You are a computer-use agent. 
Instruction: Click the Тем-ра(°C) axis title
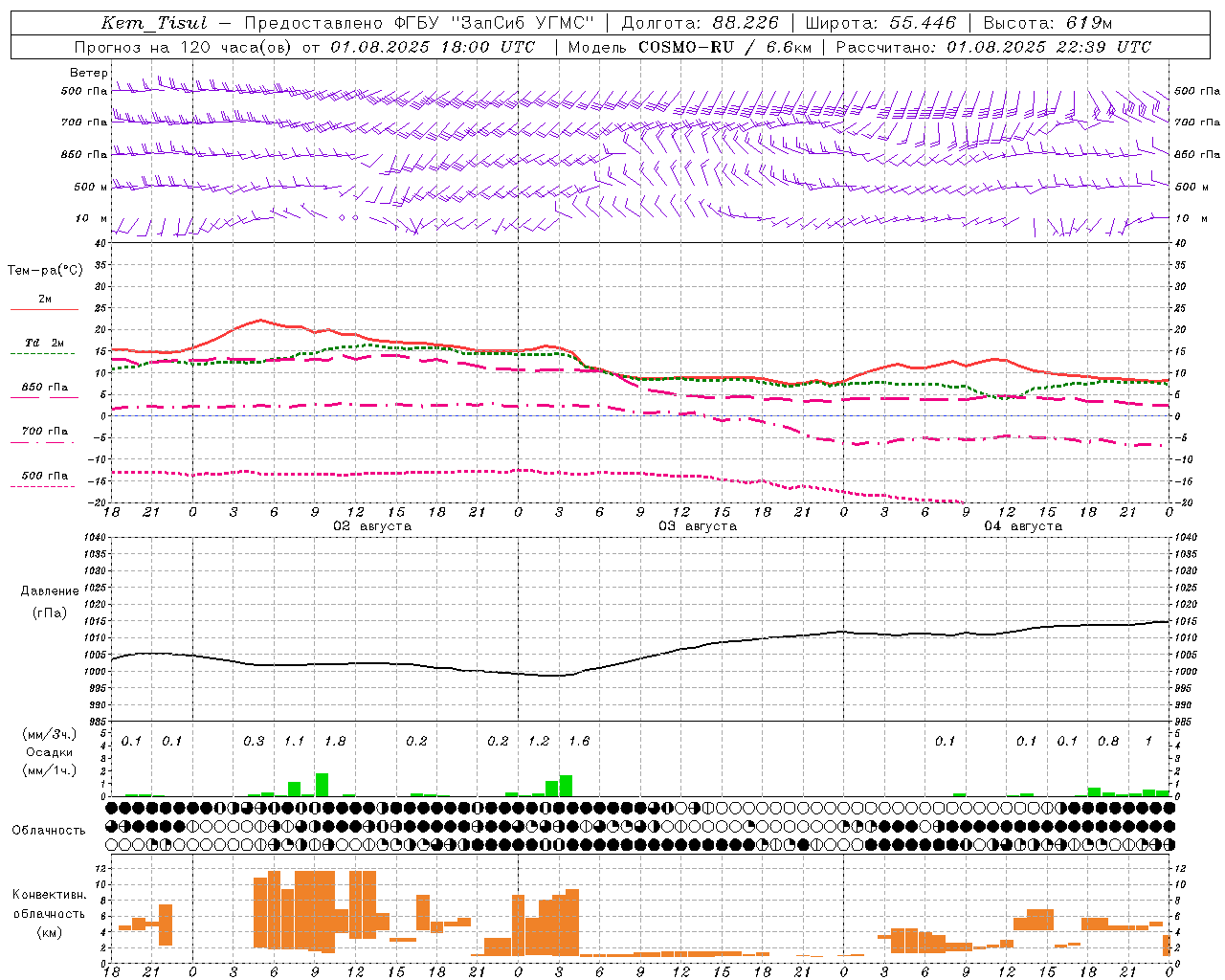click(45, 271)
